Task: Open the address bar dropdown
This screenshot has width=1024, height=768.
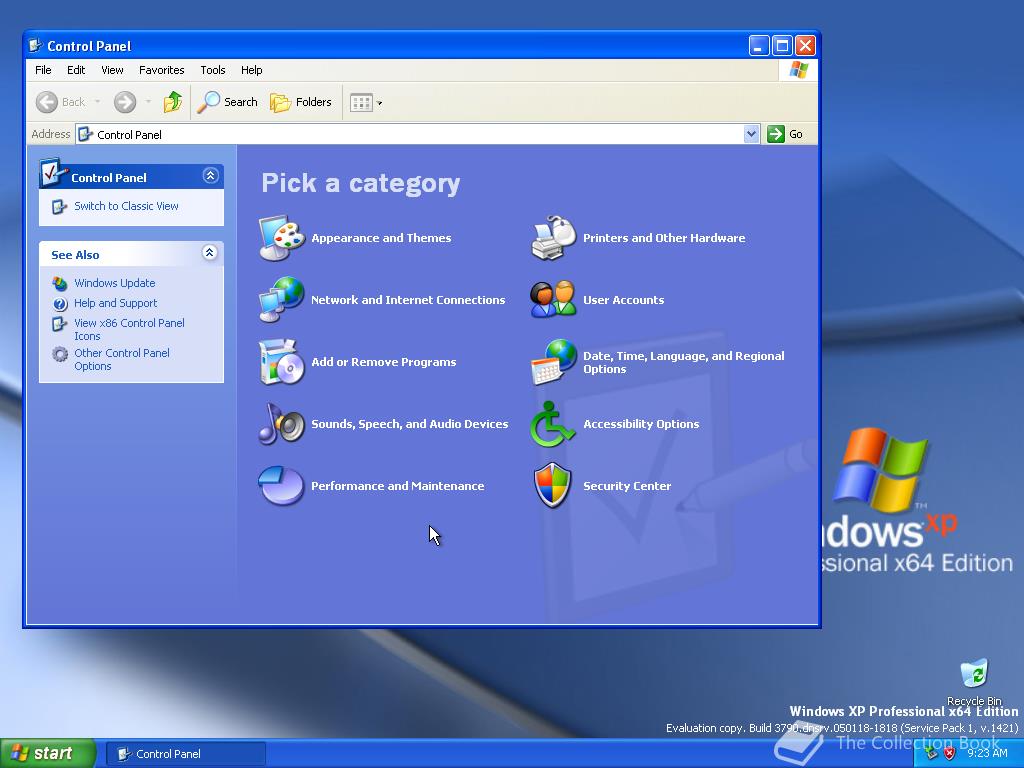Action: click(x=752, y=134)
